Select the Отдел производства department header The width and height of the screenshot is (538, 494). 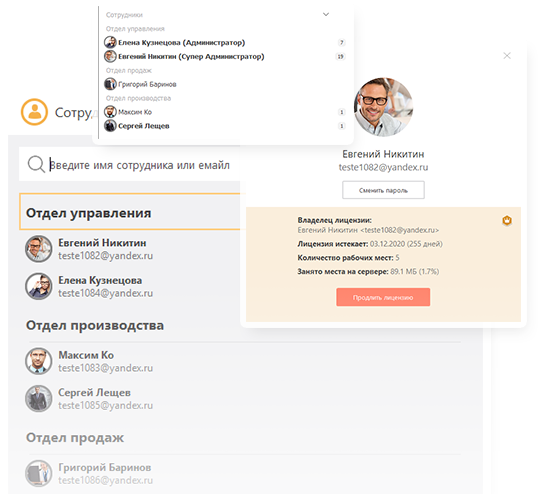(x=95, y=325)
